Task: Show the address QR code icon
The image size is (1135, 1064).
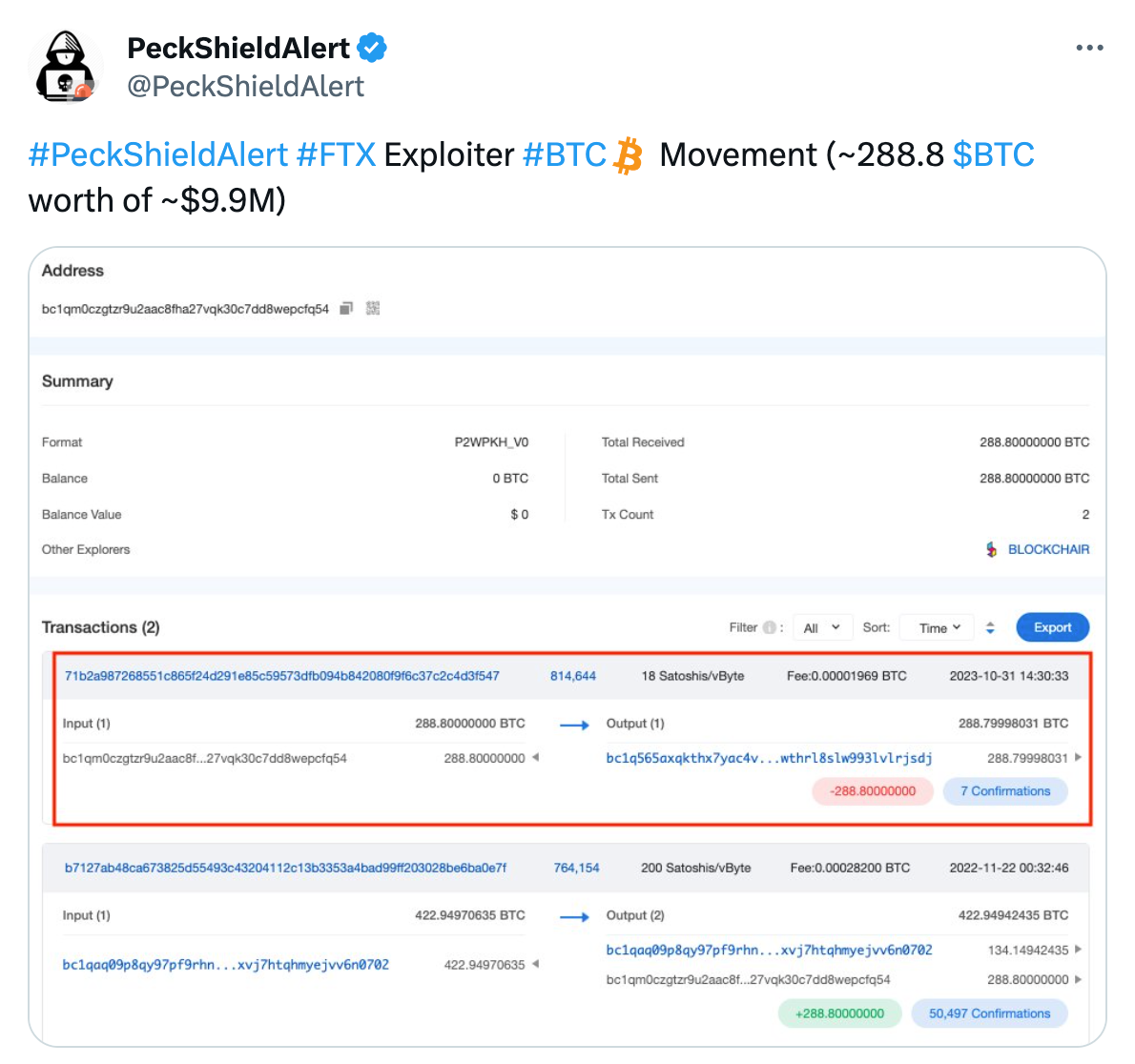Action: pos(373,308)
